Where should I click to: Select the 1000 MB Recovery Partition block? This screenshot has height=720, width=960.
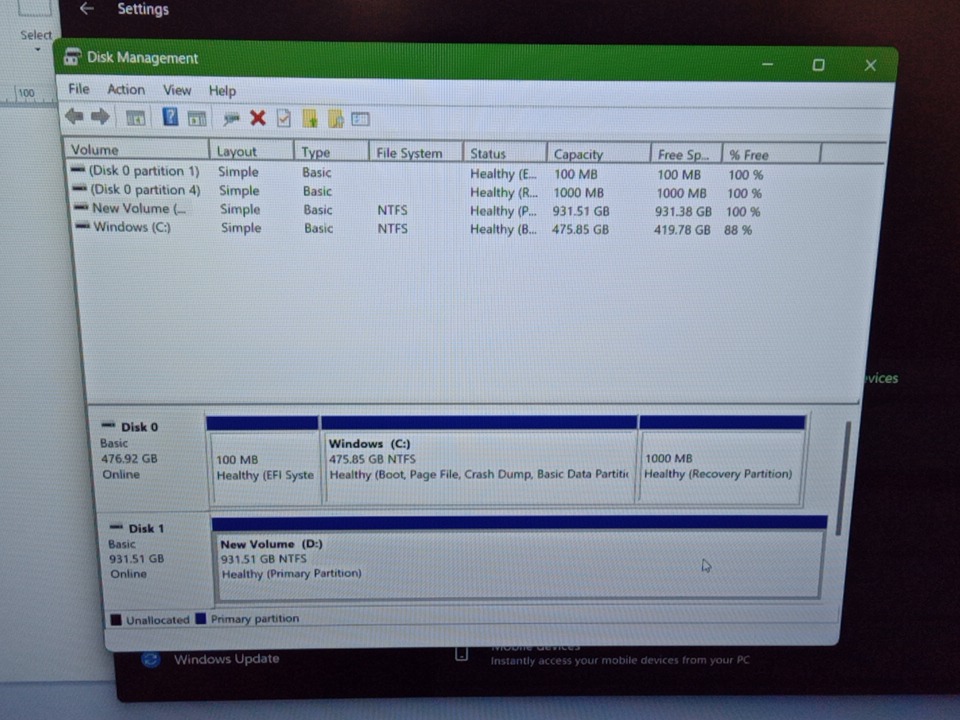pyautogui.click(x=721, y=460)
